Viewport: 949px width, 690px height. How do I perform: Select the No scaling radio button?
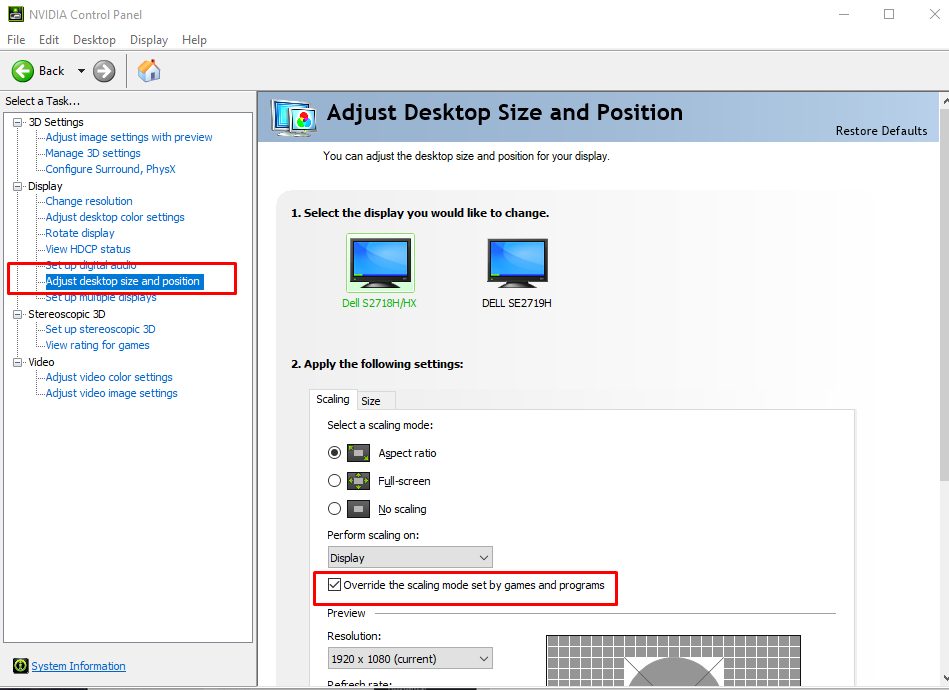335,509
